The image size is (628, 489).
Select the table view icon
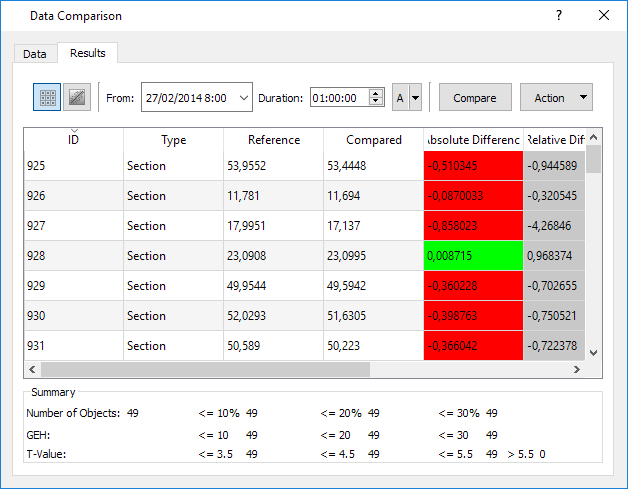click(47, 97)
